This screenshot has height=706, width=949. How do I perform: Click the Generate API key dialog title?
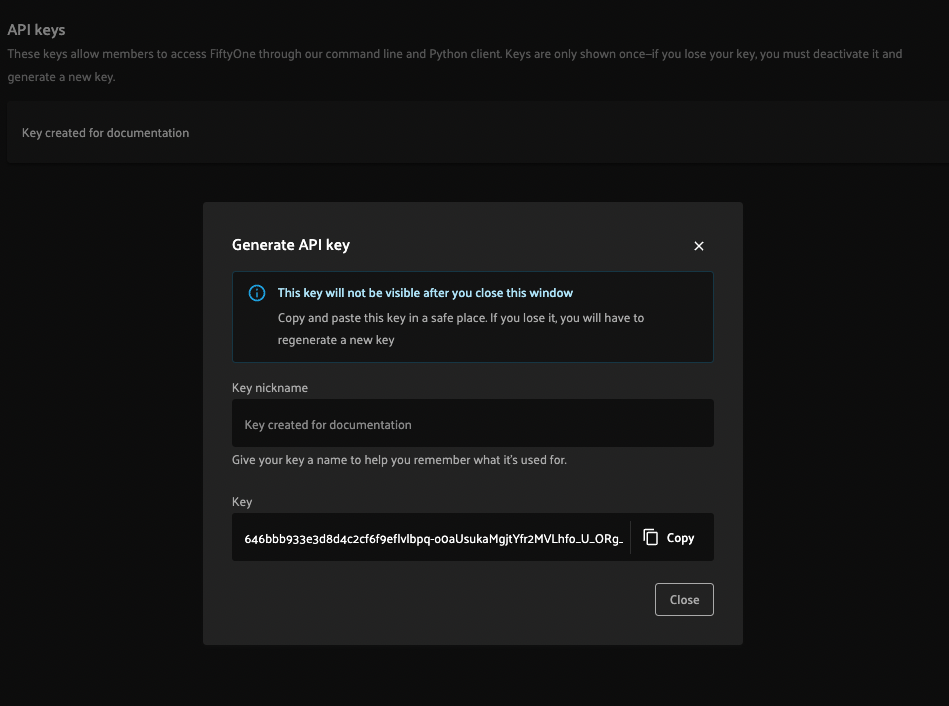[x=293, y=244]
